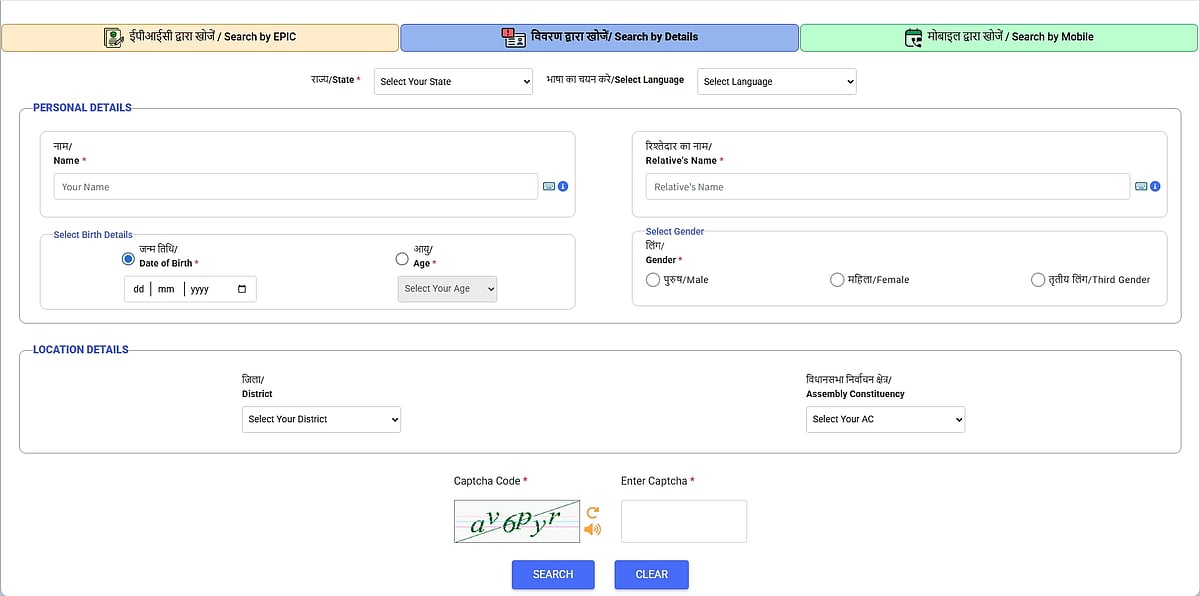The height and width of the screenshot is (596, 1200).
Task: Click into the Enter Captcha field
Action: coord(683,521)
